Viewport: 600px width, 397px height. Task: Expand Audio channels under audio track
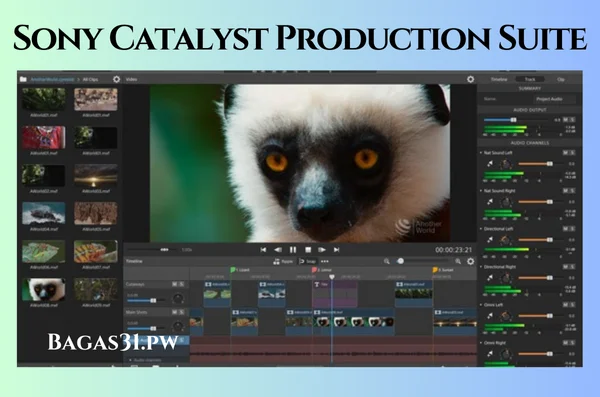[x=130, y=360]
